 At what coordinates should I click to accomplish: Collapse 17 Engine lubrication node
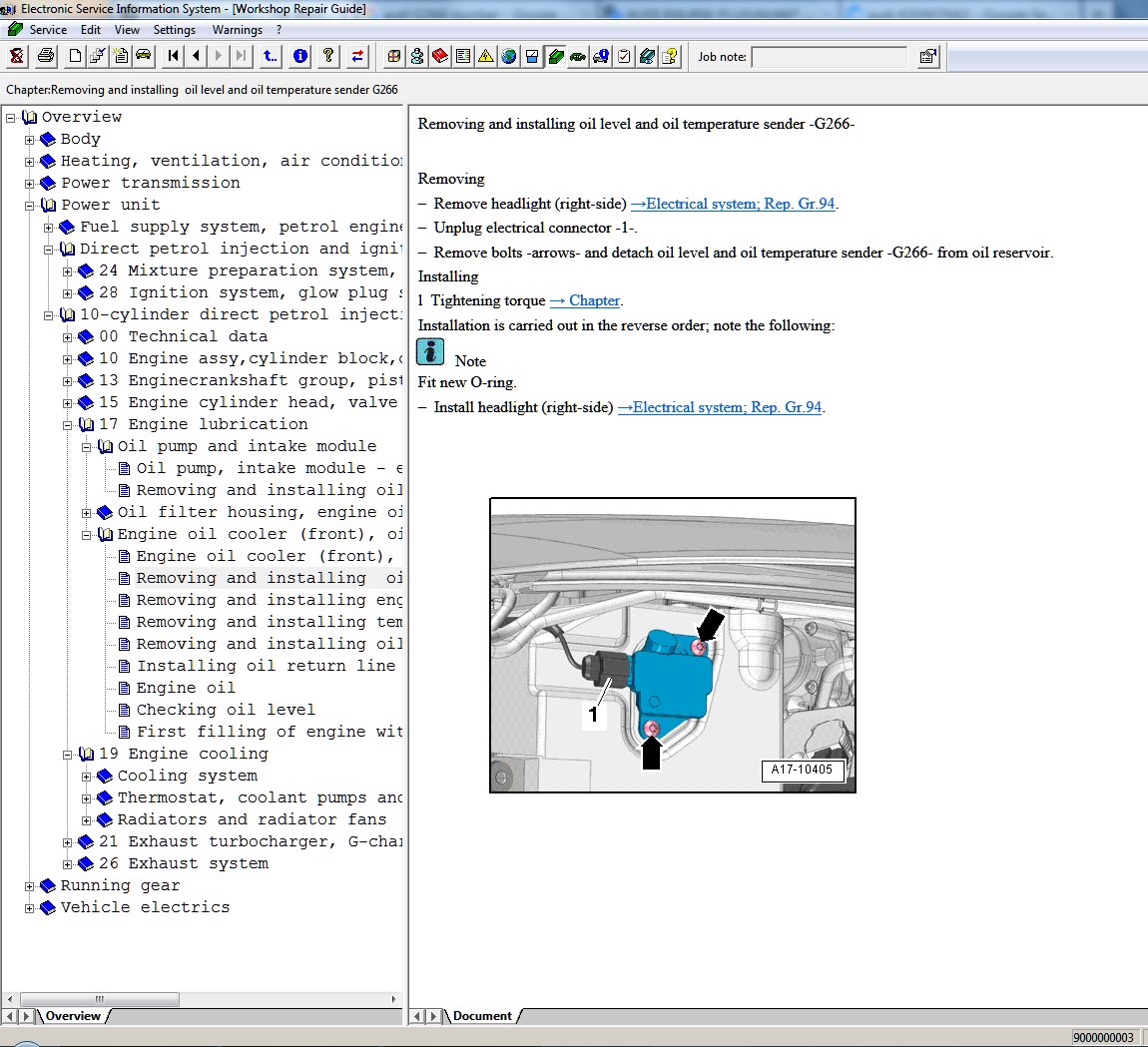(x=67, y=425)
